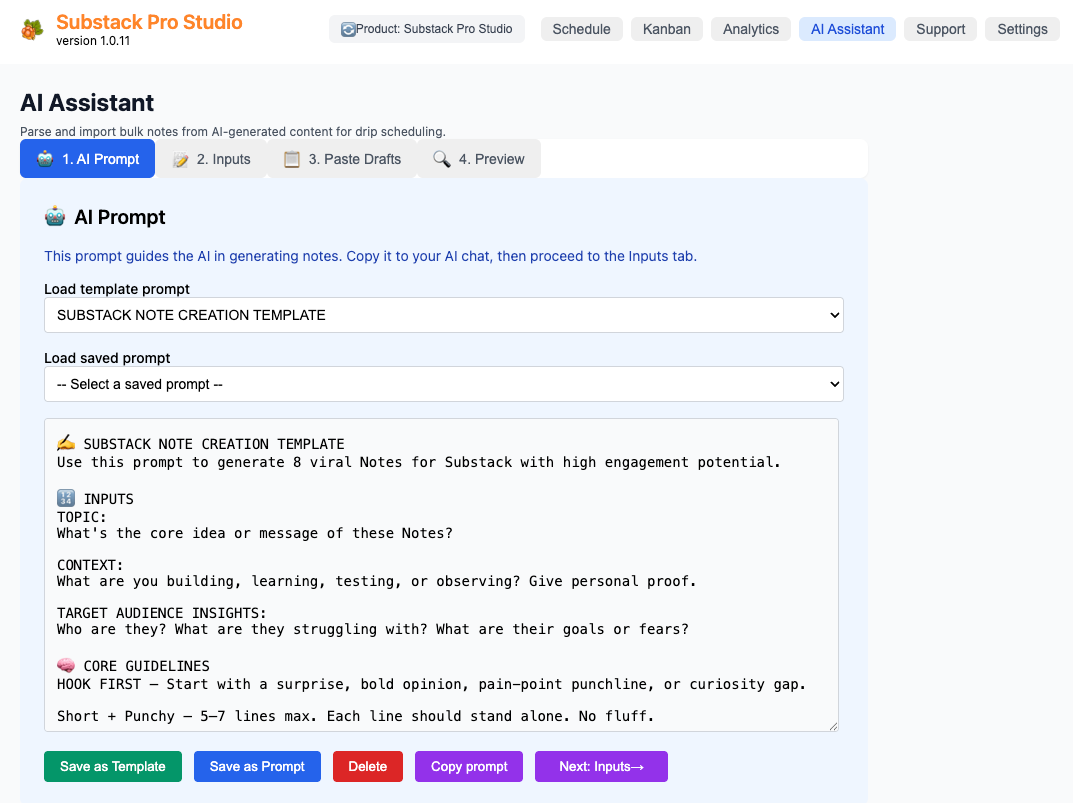Screen dimensions: 1073x803
Task: Click the TOPIC: line in prompt
Action: [x=82, y=517]
